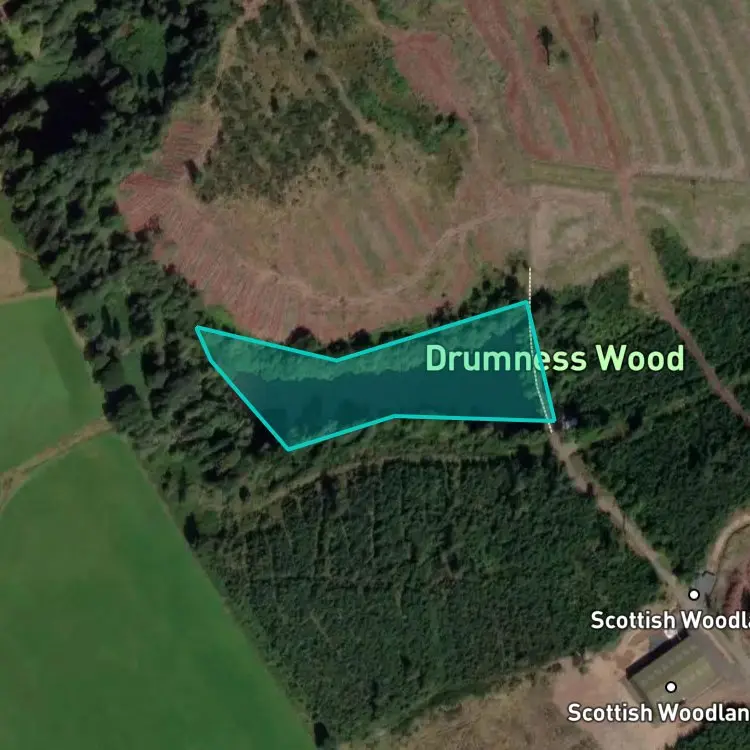
Task: Click the polygon's bottom-most pointed vertex
Action: point(289,448)
